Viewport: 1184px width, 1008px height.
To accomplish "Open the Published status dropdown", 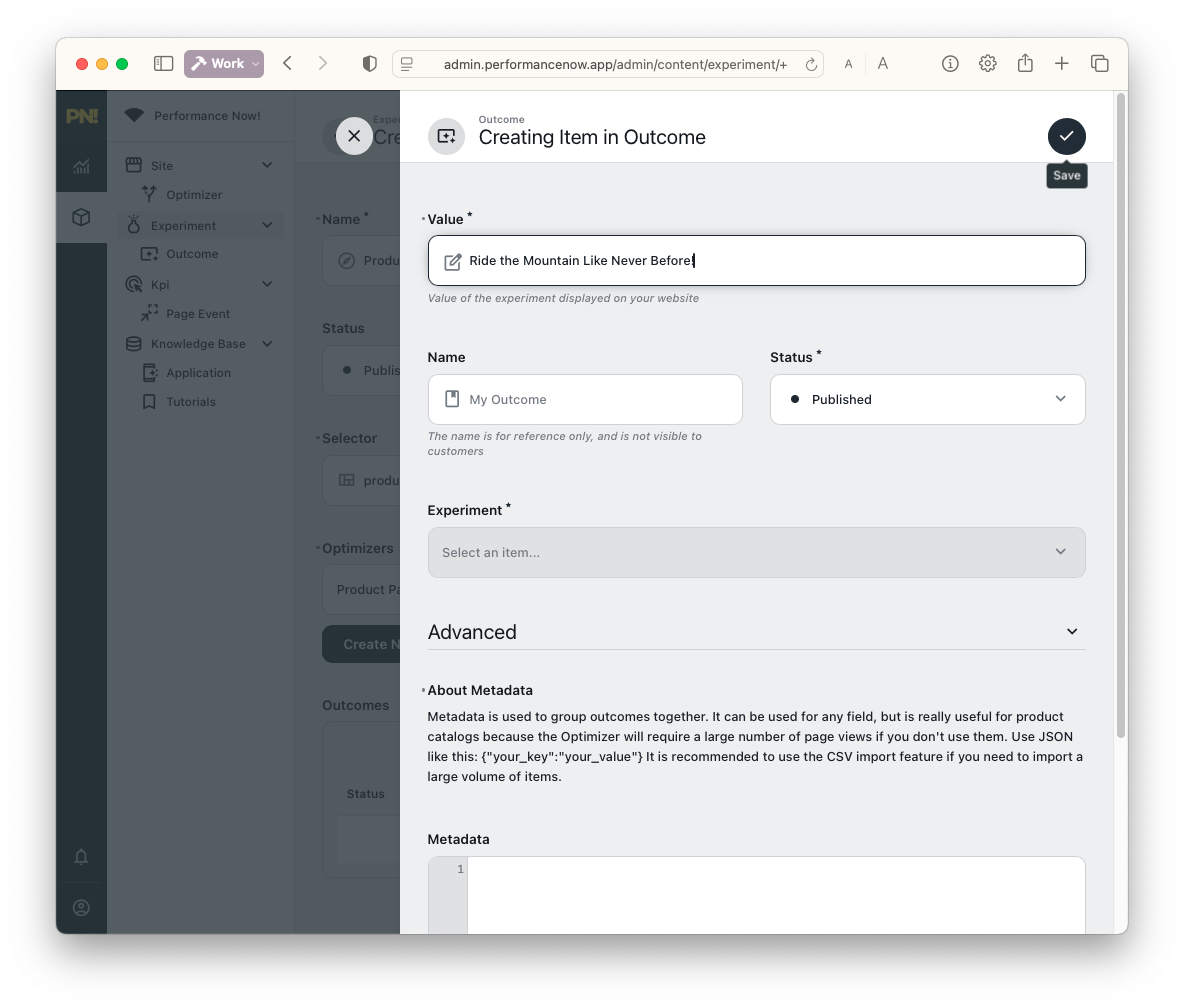I will point(927,399).
